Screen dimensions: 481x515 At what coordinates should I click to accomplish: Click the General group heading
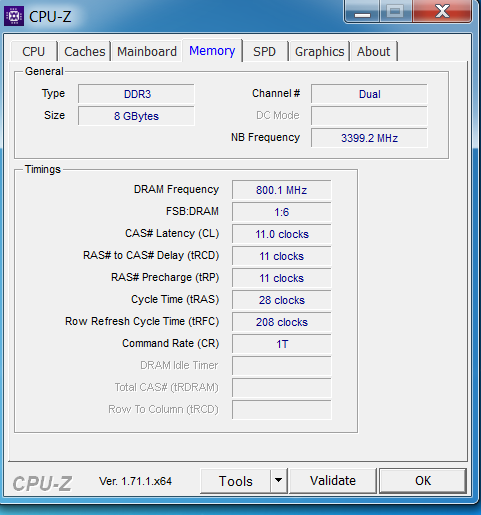tap(44, 71)
